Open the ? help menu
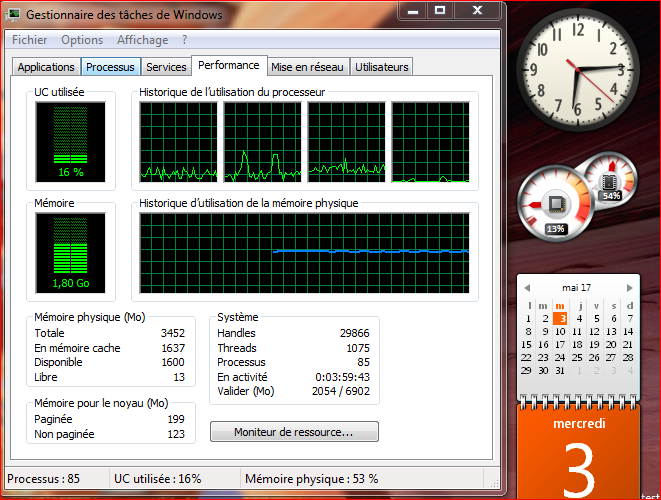The width and height of the screenshot is (661, 500). (x=184, y=40)
